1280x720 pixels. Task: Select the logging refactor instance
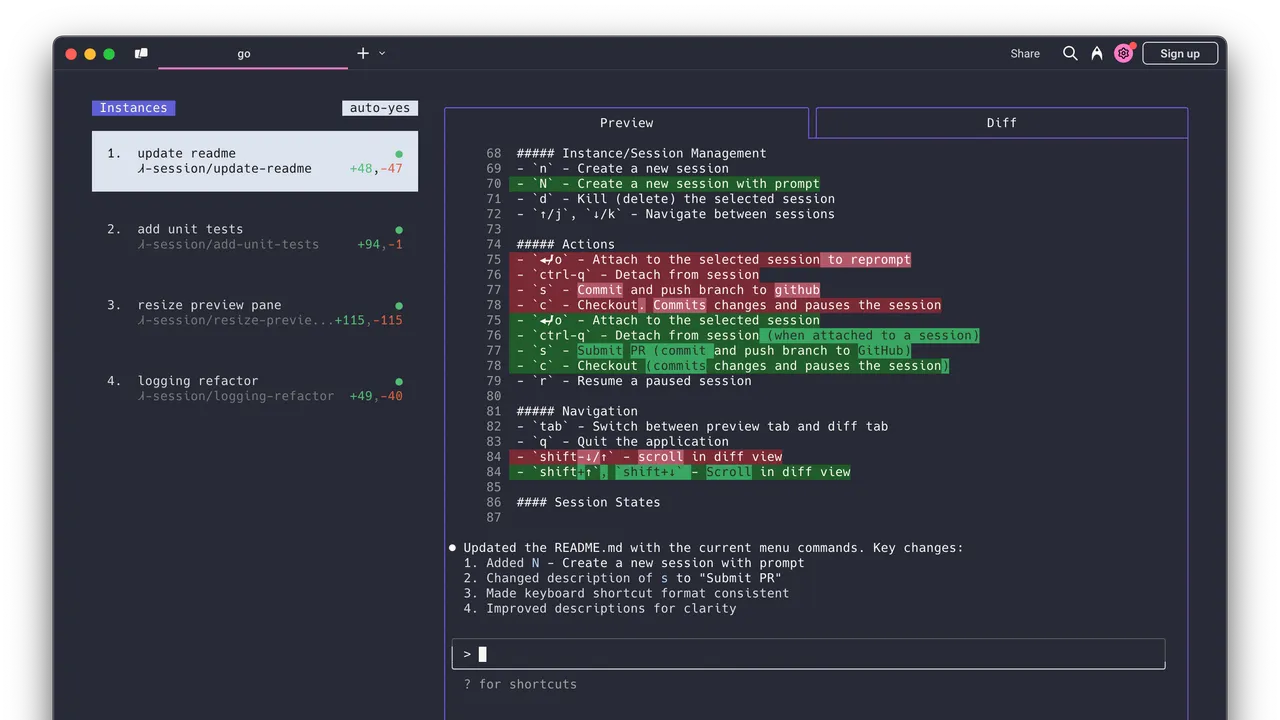coord(255,389)
